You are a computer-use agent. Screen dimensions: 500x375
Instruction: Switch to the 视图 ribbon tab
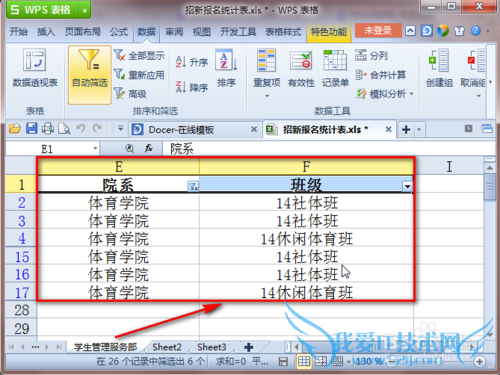point(202,32)
